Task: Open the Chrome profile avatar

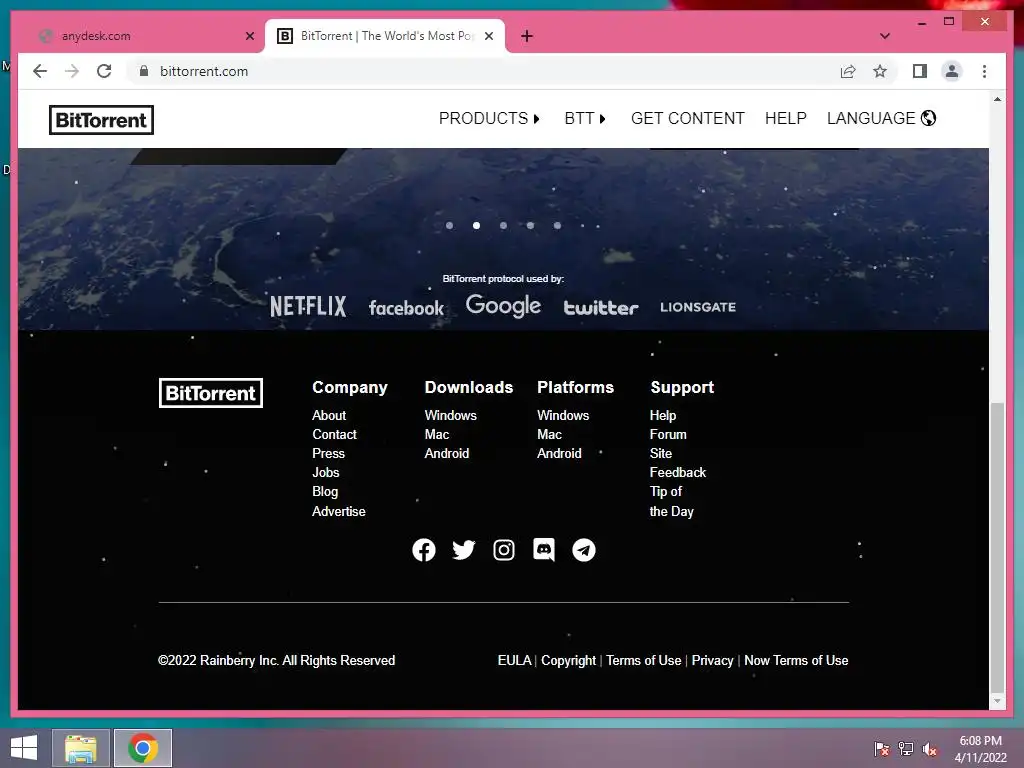Action: pyautogui.click(x=952, y=71)
